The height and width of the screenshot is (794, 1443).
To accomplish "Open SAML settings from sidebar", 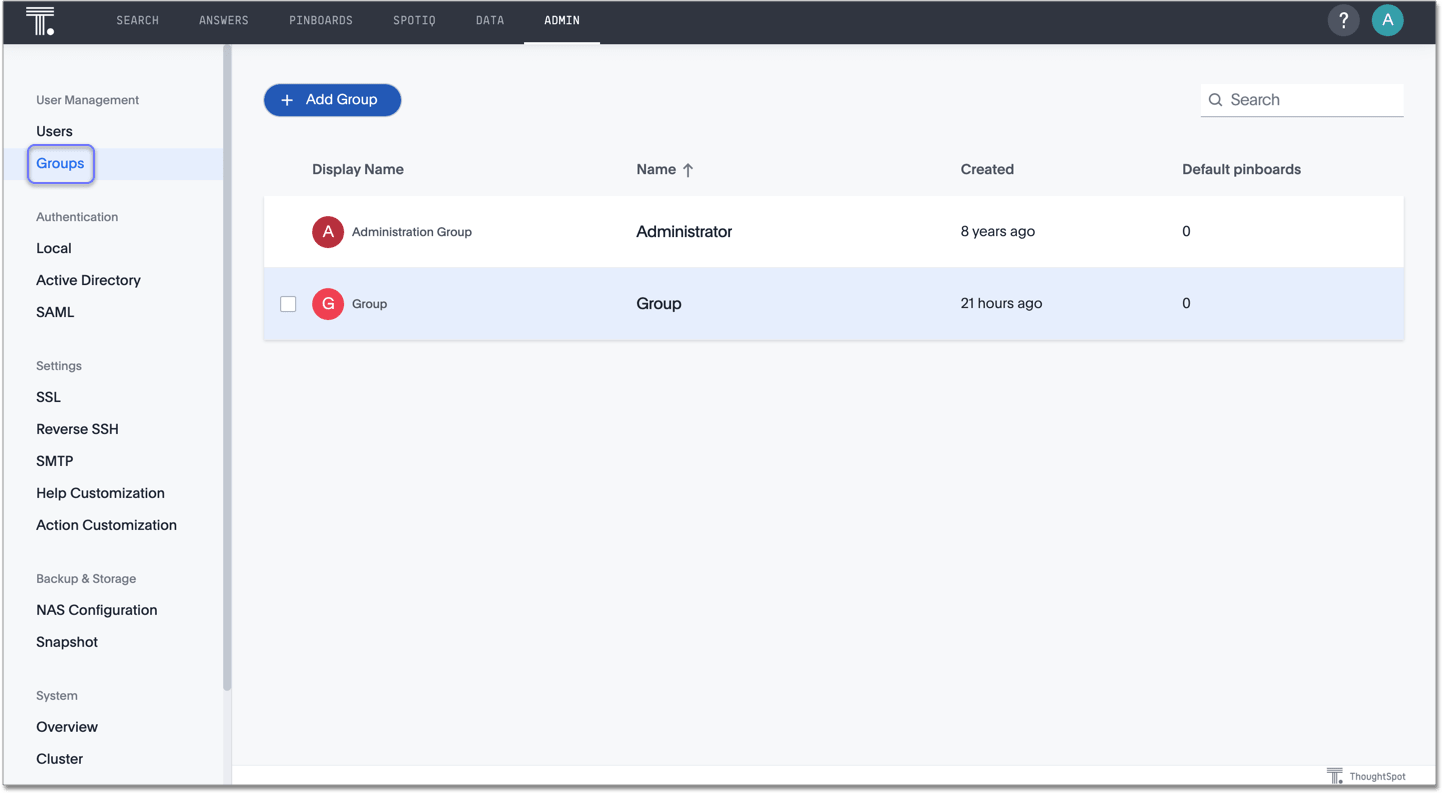I will (54, 312).
